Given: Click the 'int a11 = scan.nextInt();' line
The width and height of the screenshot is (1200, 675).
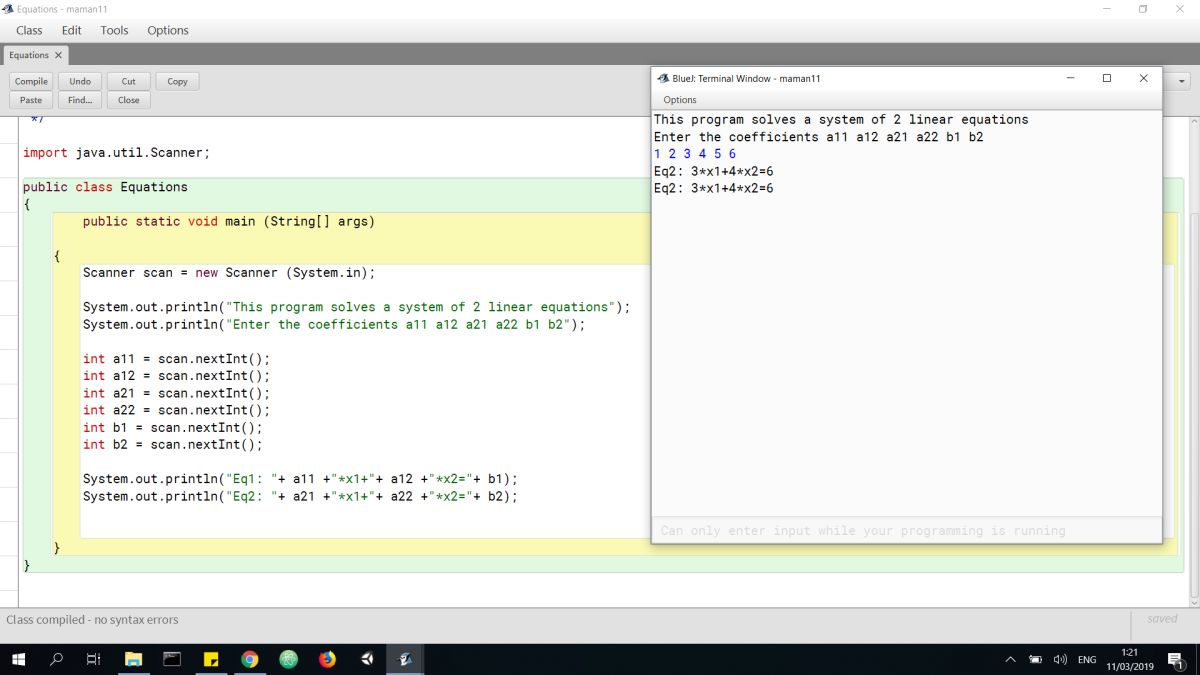Looking at the screenshot, I should [x=177, y=359].
